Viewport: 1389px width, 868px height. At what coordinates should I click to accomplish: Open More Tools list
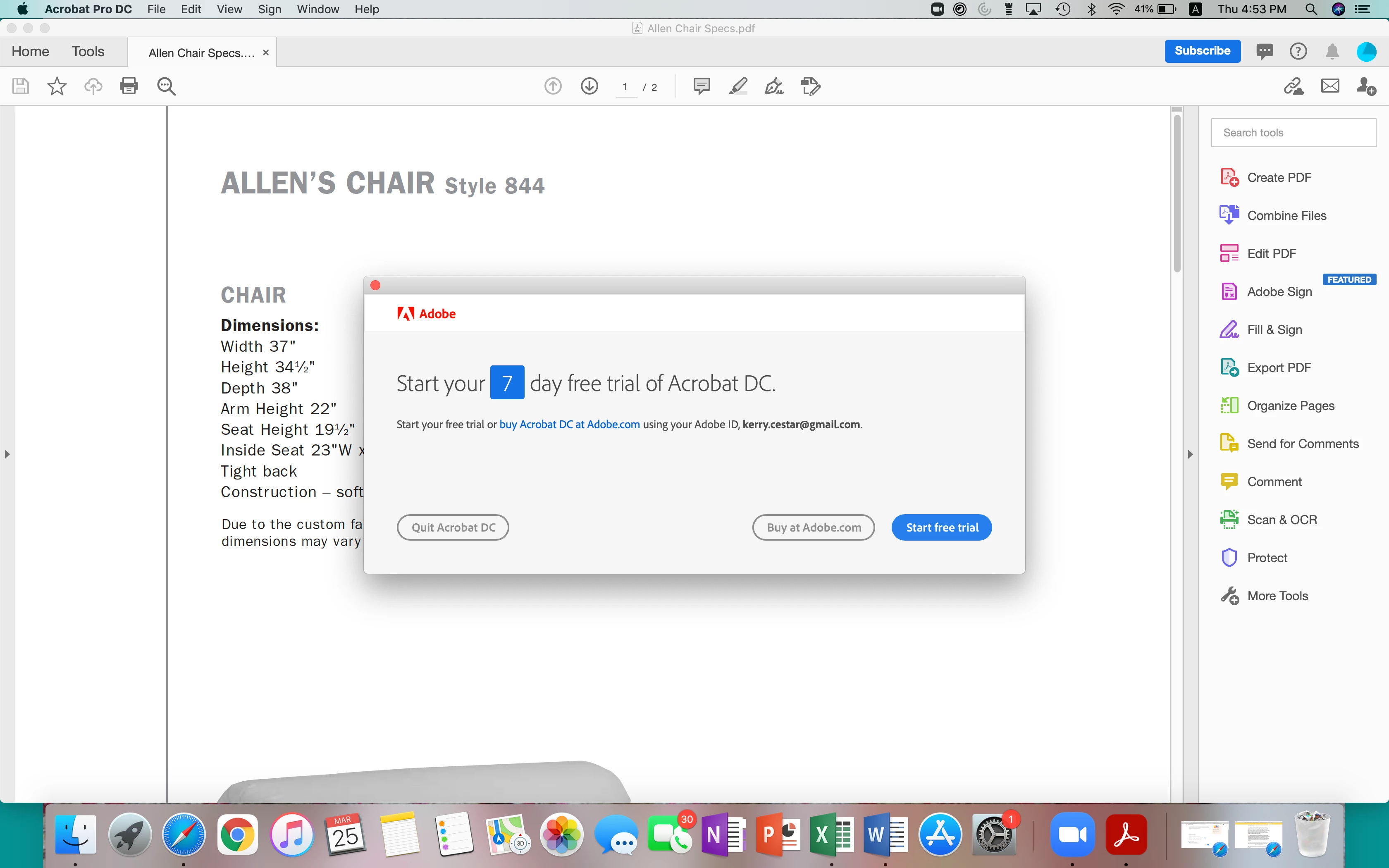click(1277, 595)
